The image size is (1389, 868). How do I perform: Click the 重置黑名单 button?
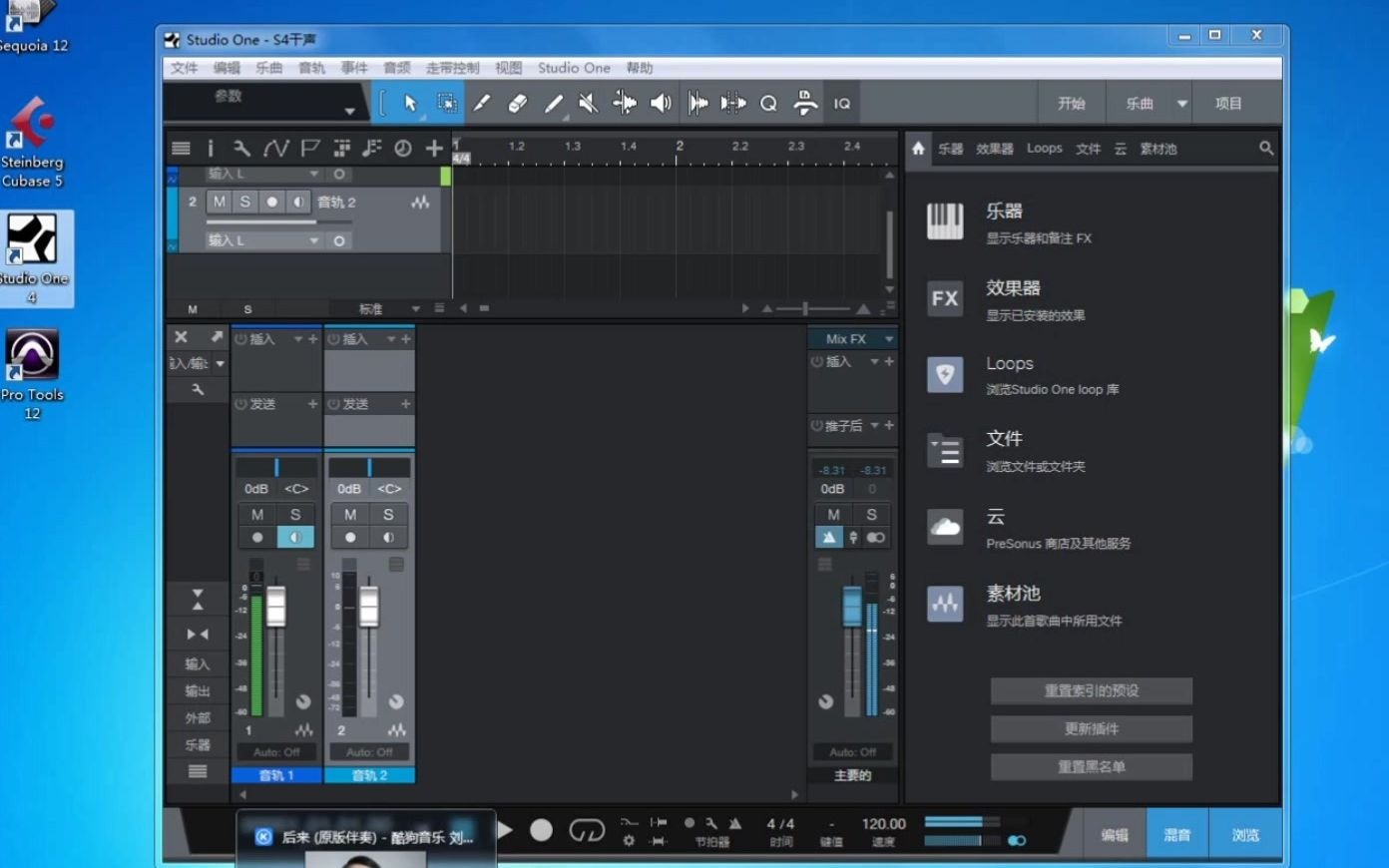pyautogui.click(x=1092, y=766)
